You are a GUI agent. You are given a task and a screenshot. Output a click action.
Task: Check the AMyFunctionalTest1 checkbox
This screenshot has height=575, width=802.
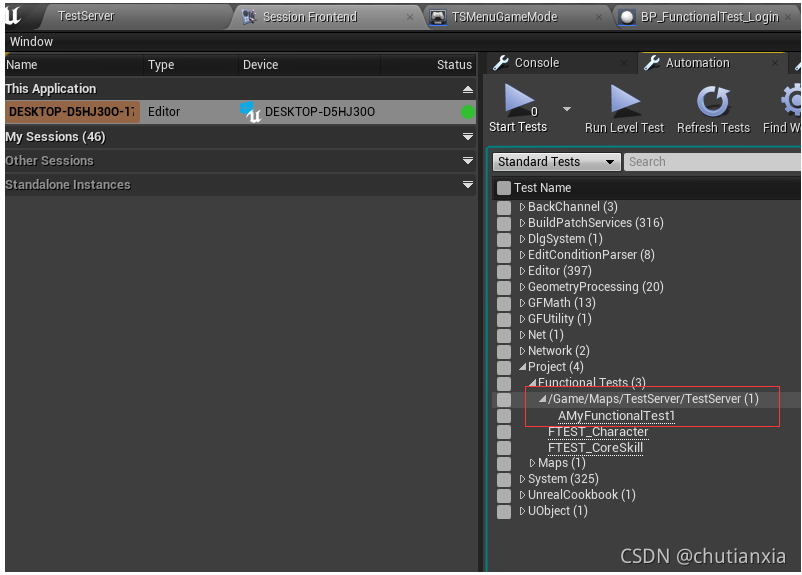pyautogui.click(x=504, y=416)
